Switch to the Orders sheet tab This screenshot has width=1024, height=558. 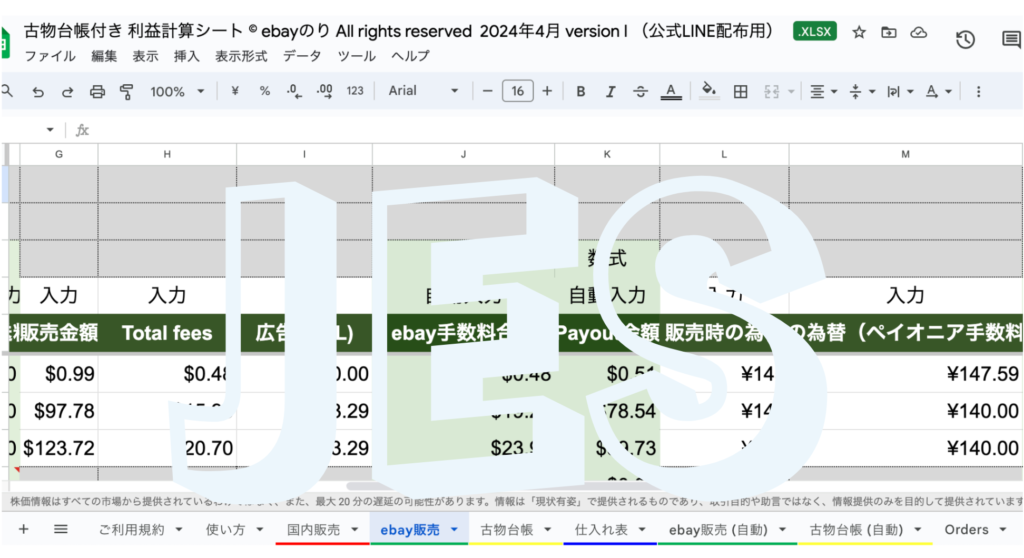(966, 530)
